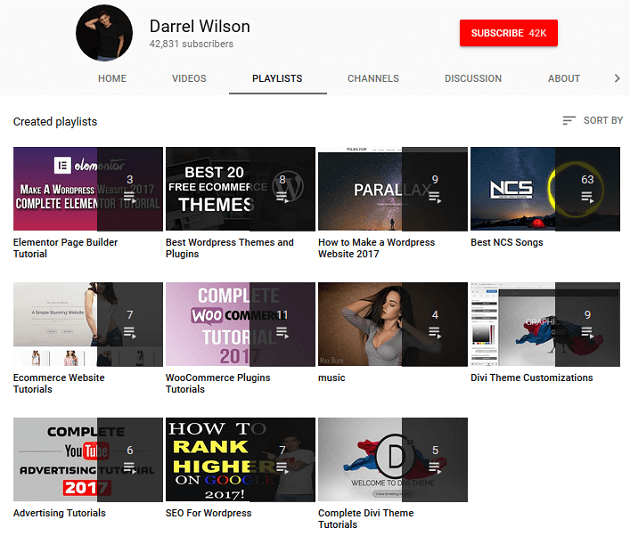Click playlist icon on Welcome to Divi thumbnail

[x=435, y=468]
